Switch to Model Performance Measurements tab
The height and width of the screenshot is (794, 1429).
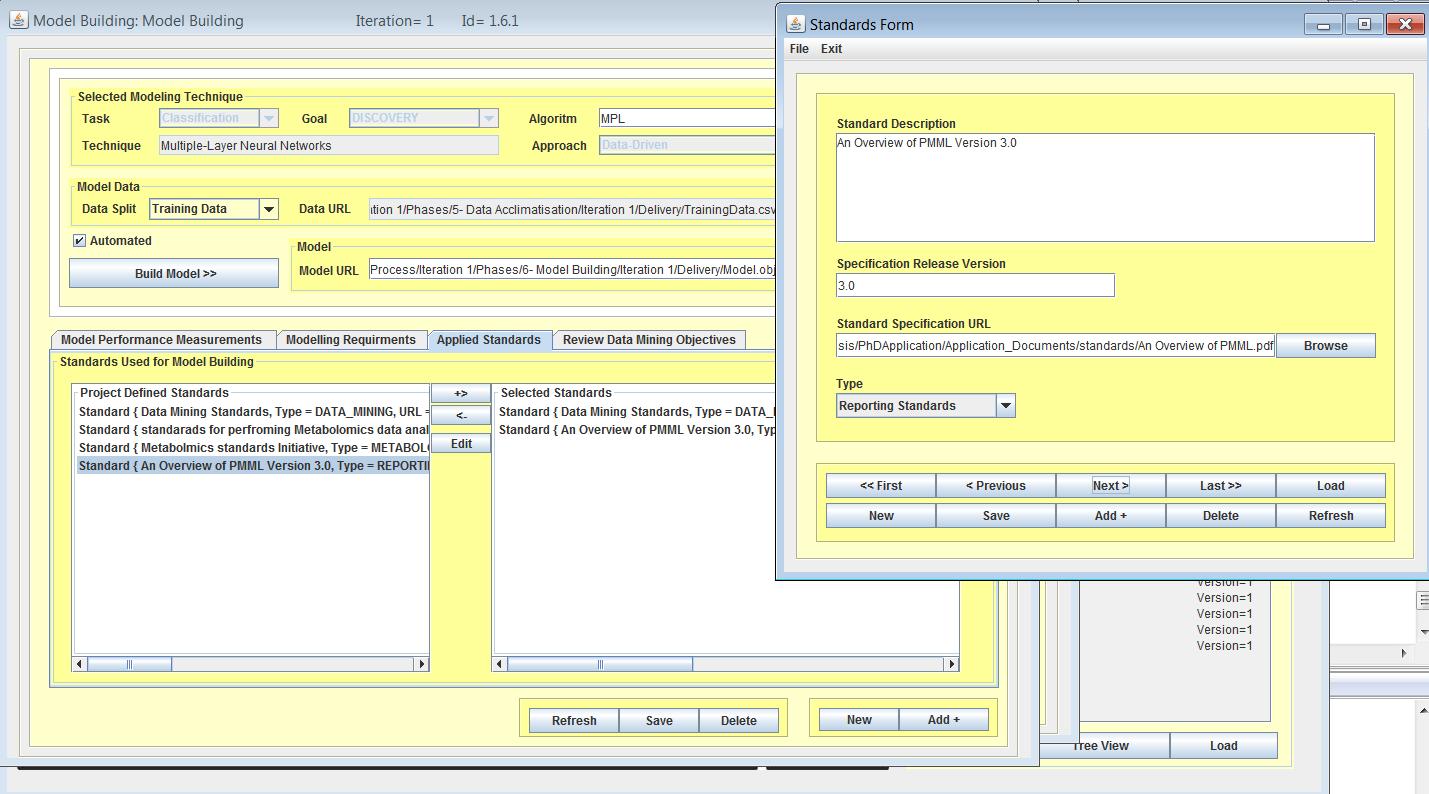click(x=161, y=340)
